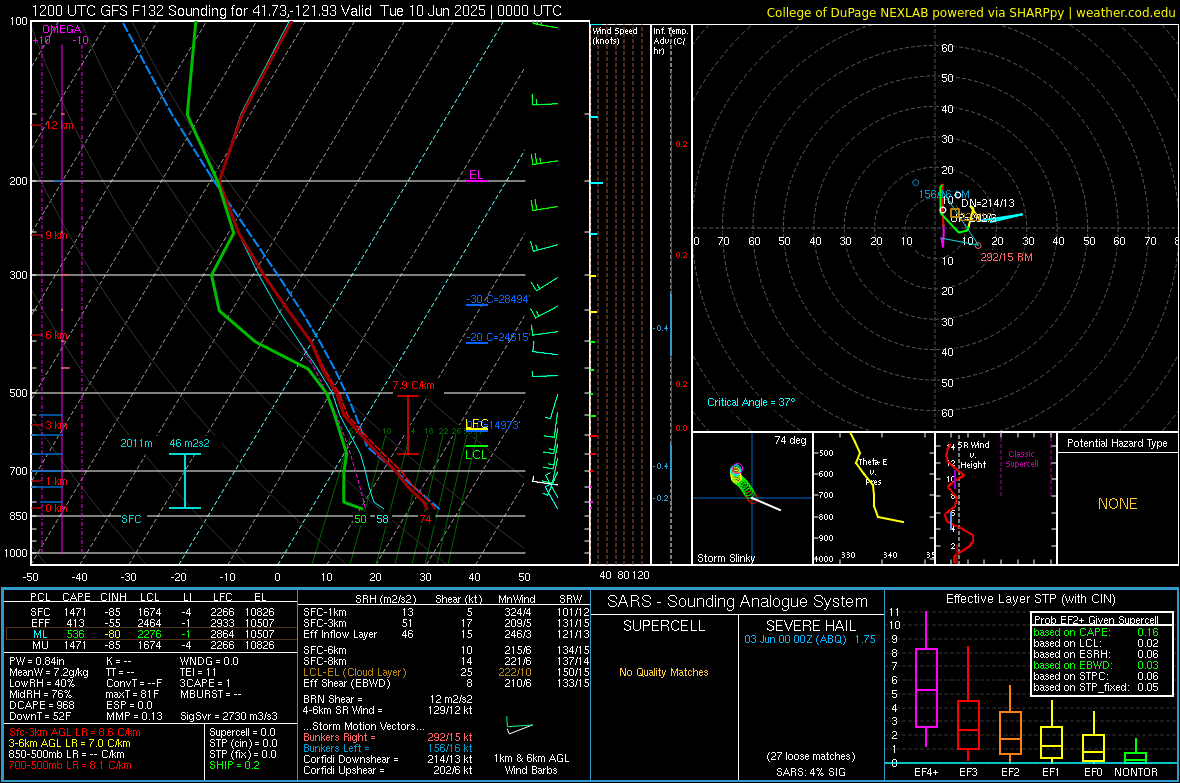Click the Critical Angle = 37° readout

750,402
